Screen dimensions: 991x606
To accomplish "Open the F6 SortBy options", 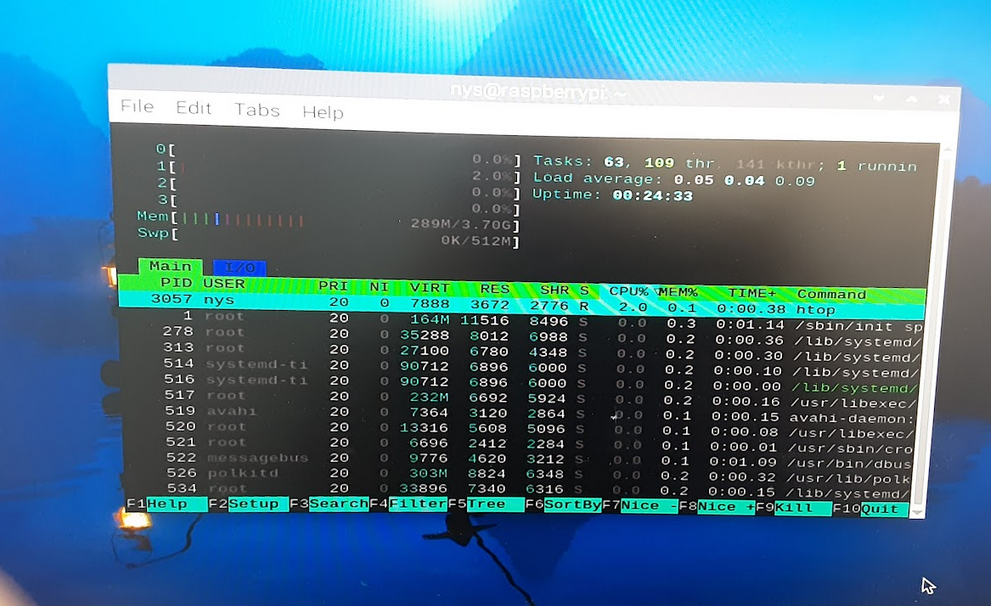I will (563, 505).
